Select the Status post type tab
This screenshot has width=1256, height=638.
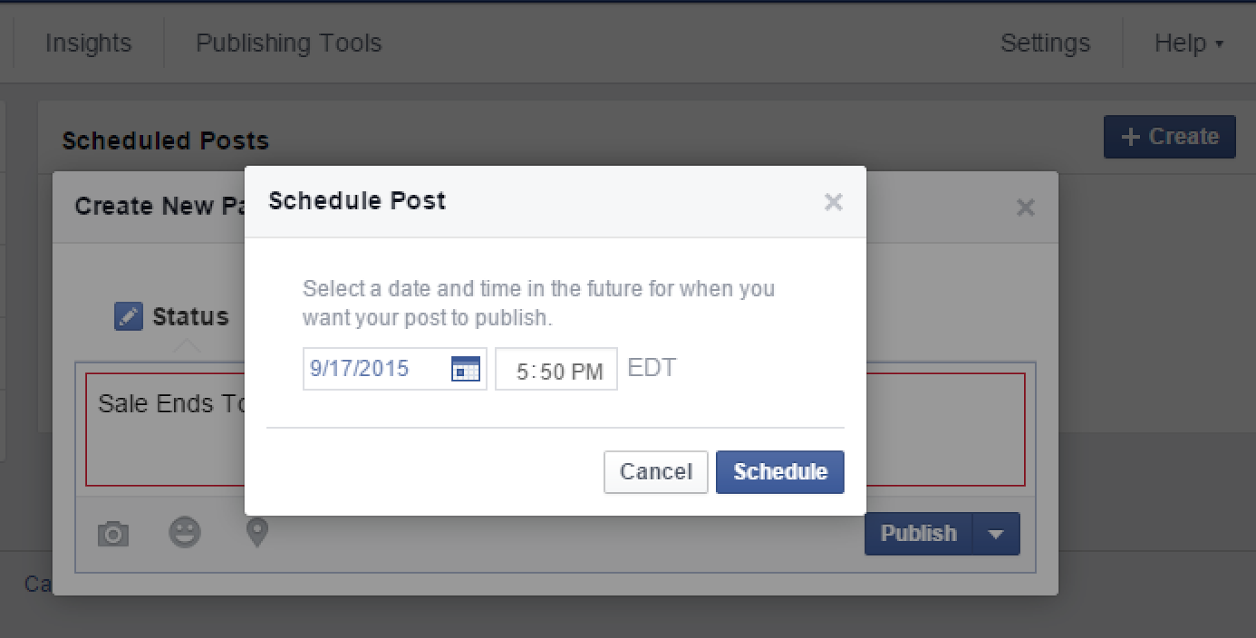click(x=172, y=317)
